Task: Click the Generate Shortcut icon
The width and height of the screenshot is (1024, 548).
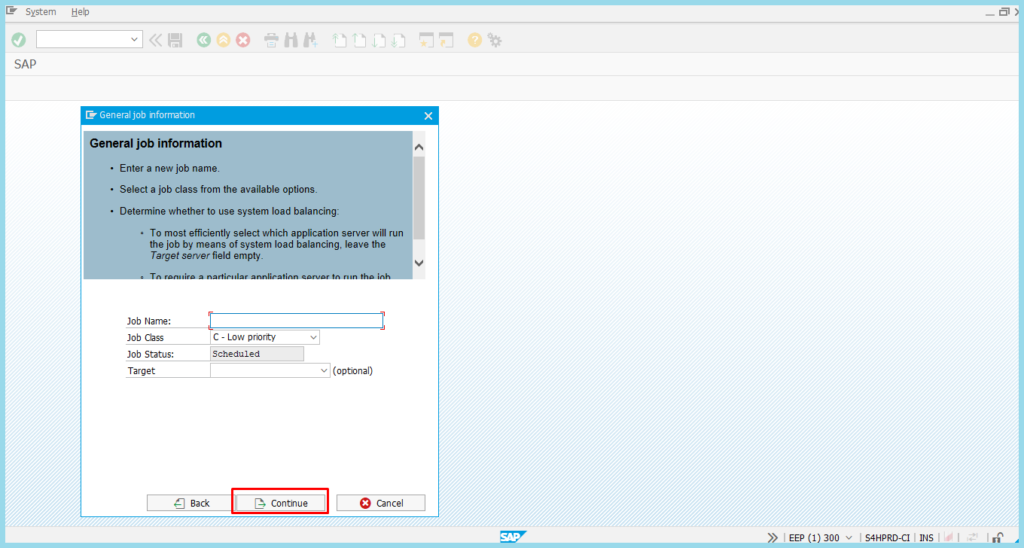Action: pos(446,40)
